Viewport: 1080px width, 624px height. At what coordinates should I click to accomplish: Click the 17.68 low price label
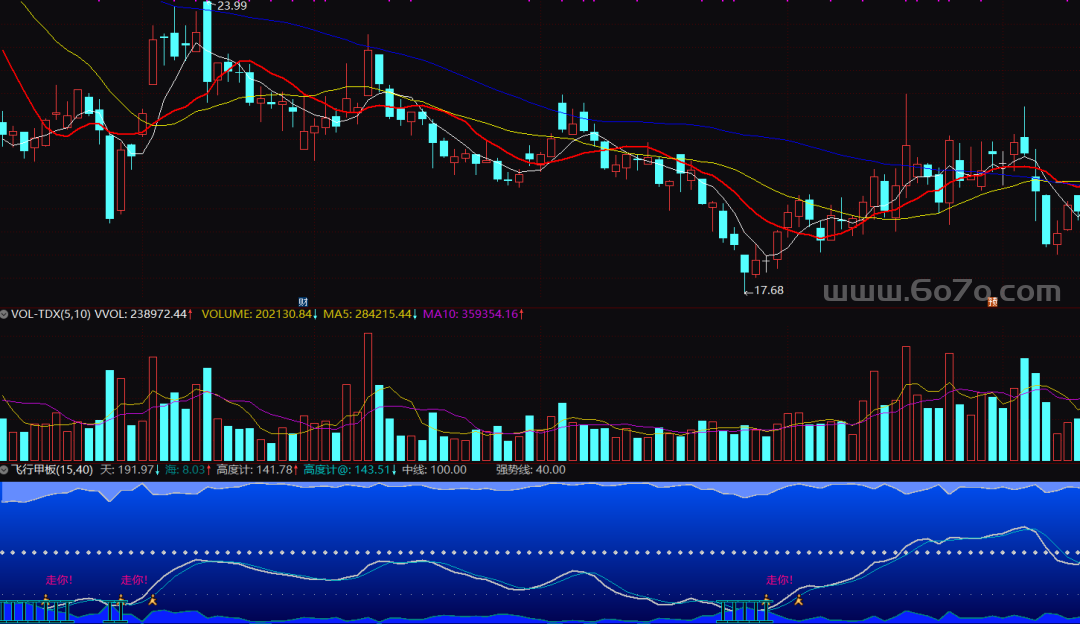(x=767, y=290)
